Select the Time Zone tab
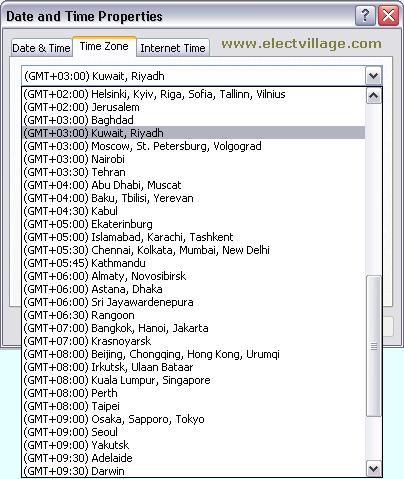This screenshot has height=479, width=404. [x=104, y=46]
